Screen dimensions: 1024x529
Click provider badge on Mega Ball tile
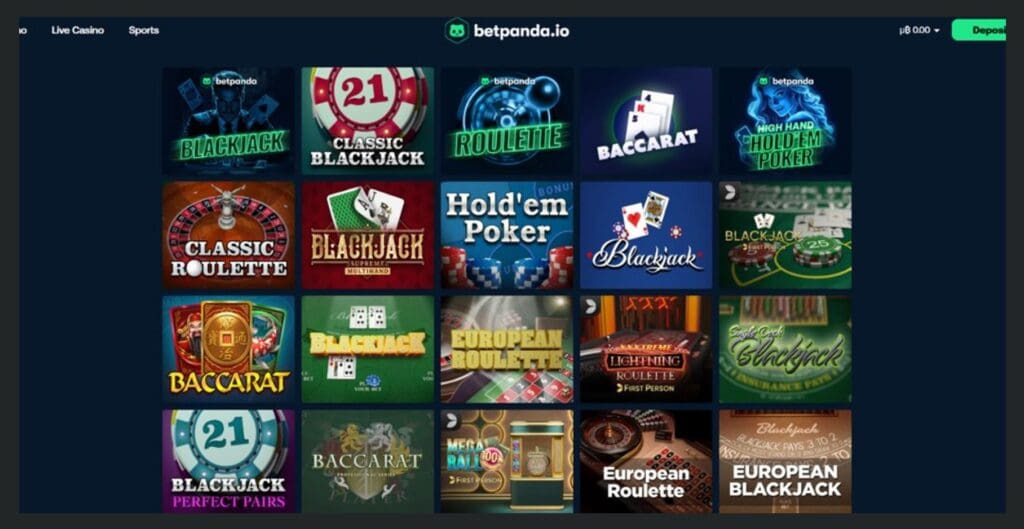451,420
